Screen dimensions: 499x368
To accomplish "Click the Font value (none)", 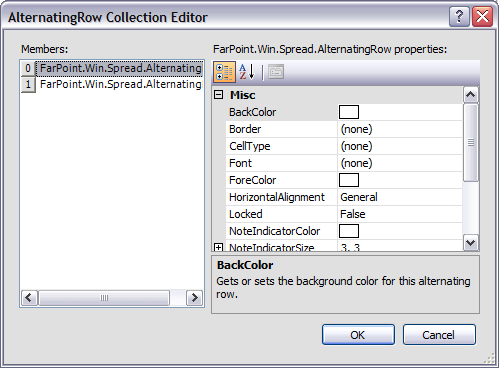I will click(356, 163).
